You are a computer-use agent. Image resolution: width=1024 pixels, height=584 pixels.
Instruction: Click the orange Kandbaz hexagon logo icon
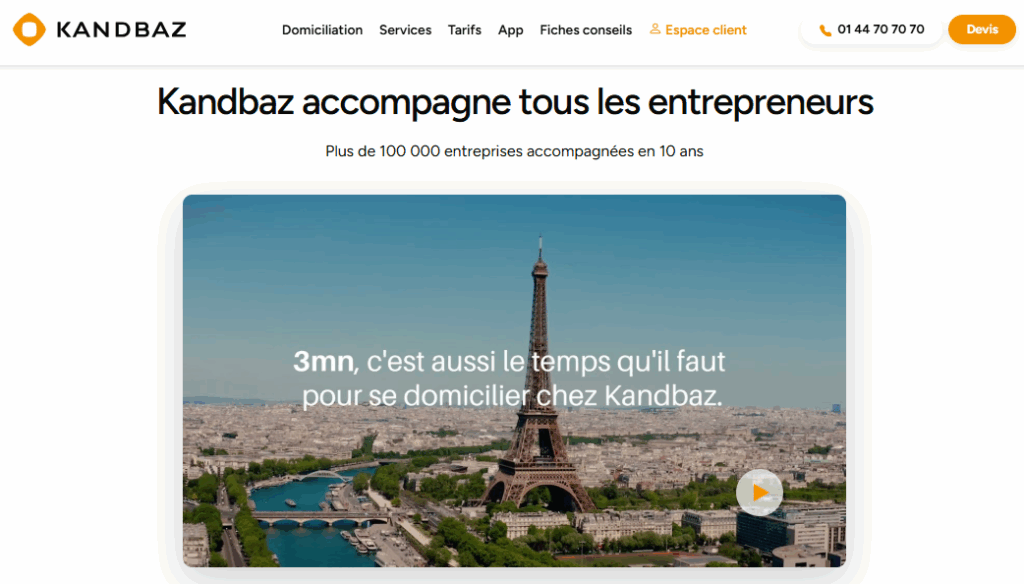[29, 29]
